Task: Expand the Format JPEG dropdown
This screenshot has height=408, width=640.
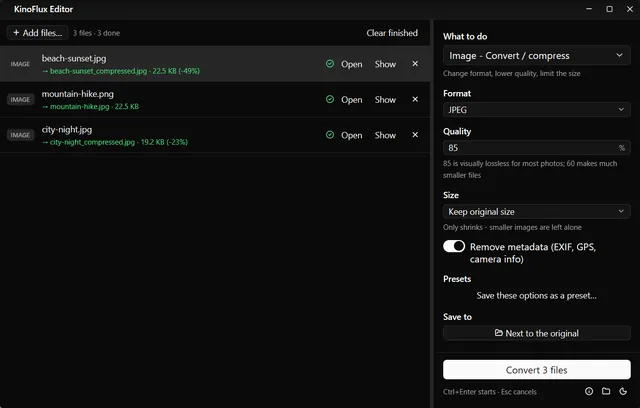Action: [x=536, y=109]
